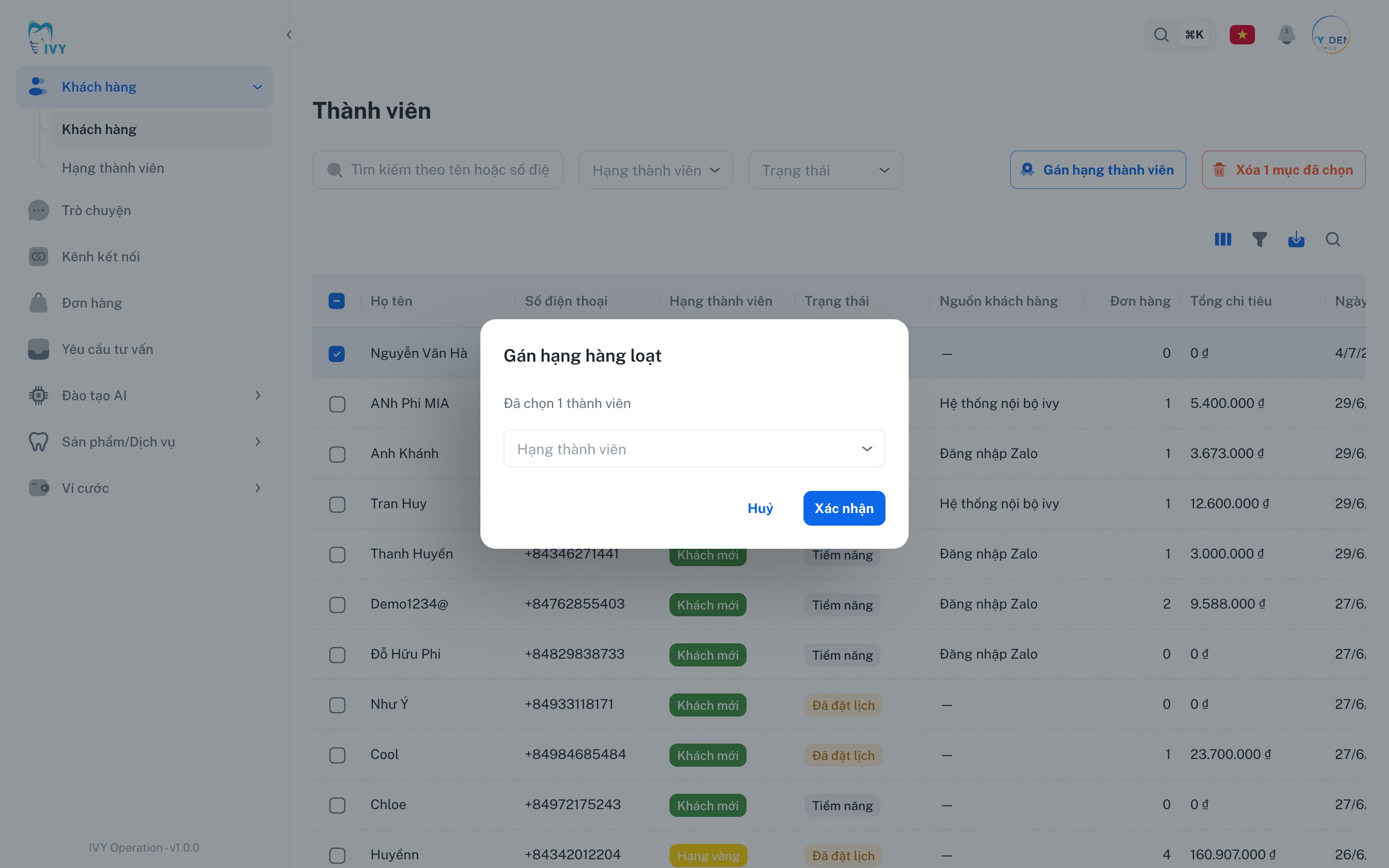Select the Tran Huy row checkbox
Image resolution: width=1389 pixels, height=868 pixels.
337,504
